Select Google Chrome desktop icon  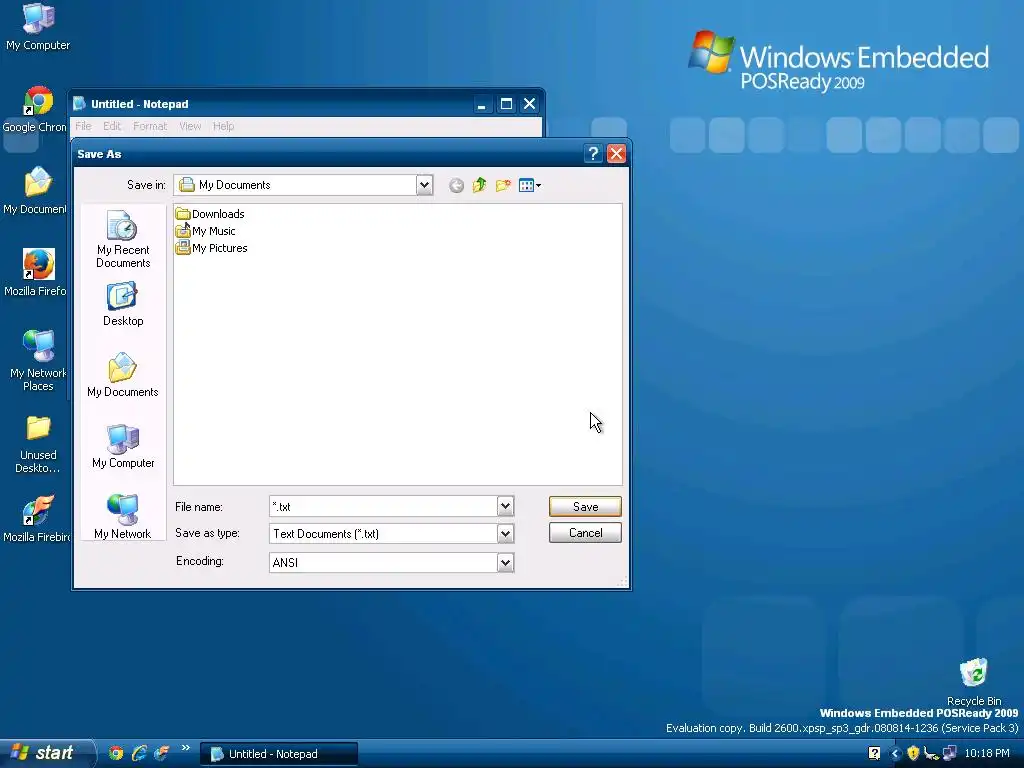coord(35,110)
